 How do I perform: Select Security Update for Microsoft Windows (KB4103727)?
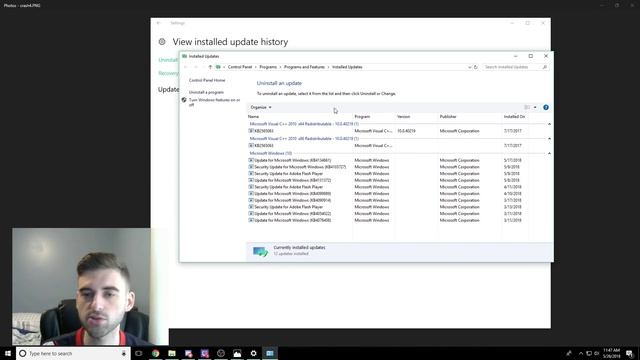pos(300,167)
